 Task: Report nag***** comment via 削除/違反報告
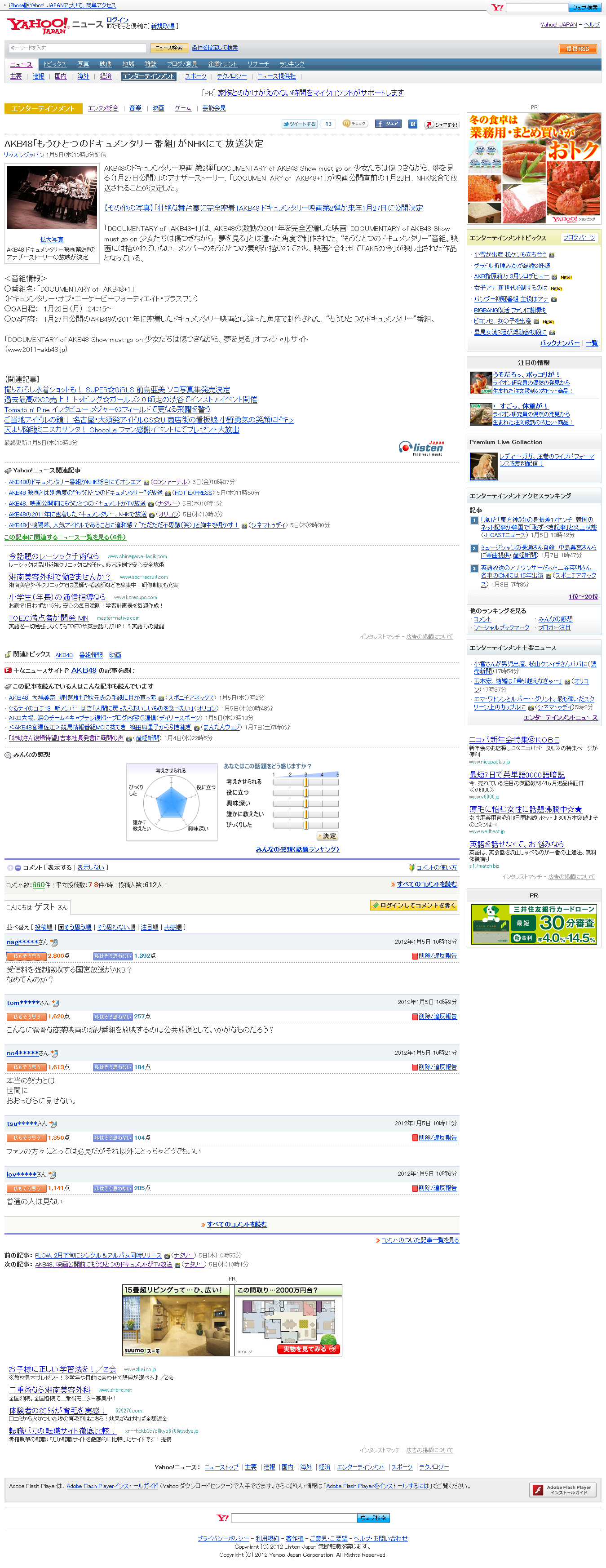[434, 955]
